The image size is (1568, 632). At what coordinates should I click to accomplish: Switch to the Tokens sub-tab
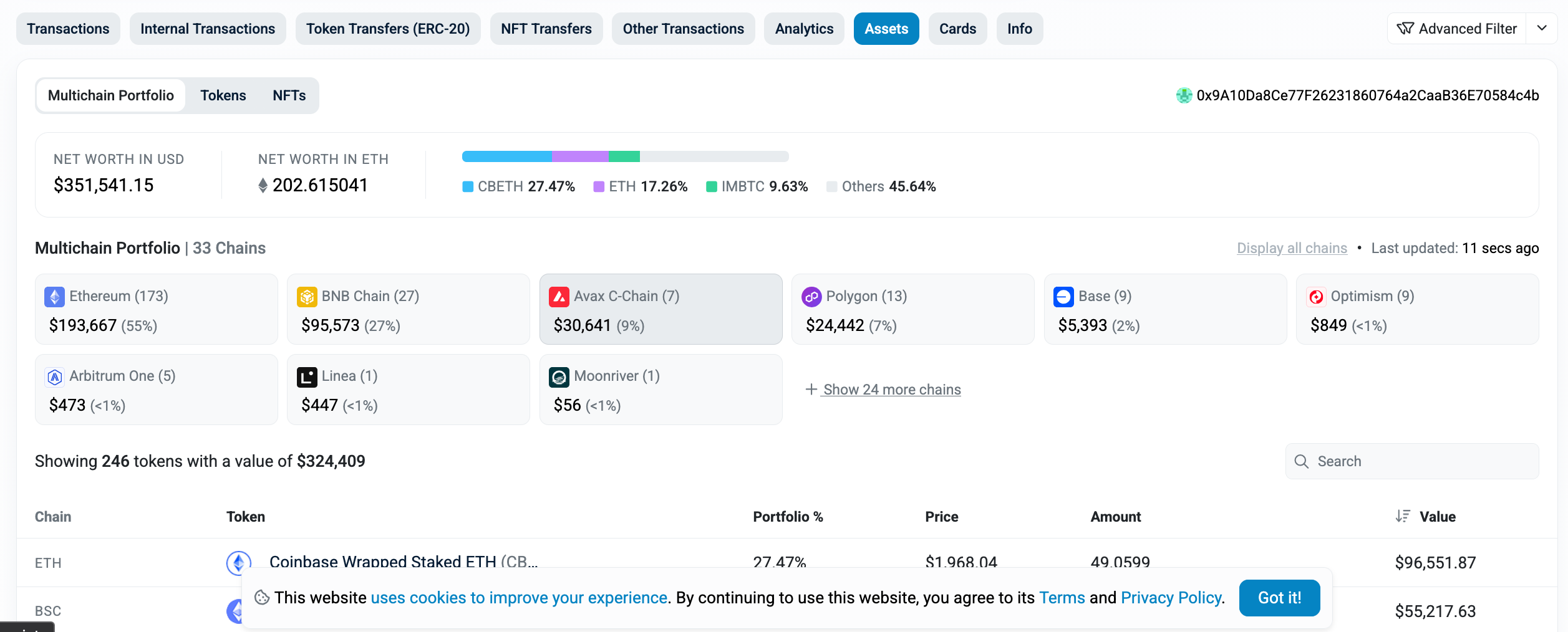[x=223, y=95]
